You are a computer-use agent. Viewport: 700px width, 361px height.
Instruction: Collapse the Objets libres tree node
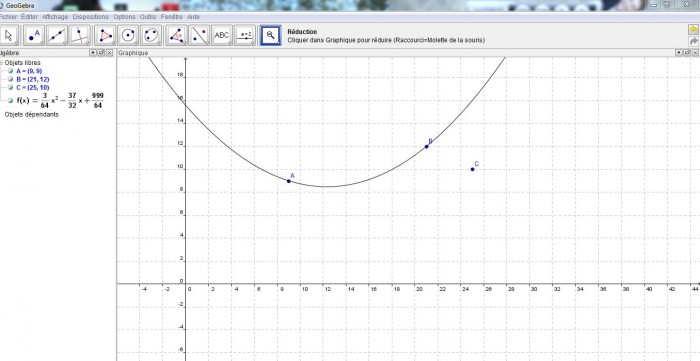tap(1, 63)
